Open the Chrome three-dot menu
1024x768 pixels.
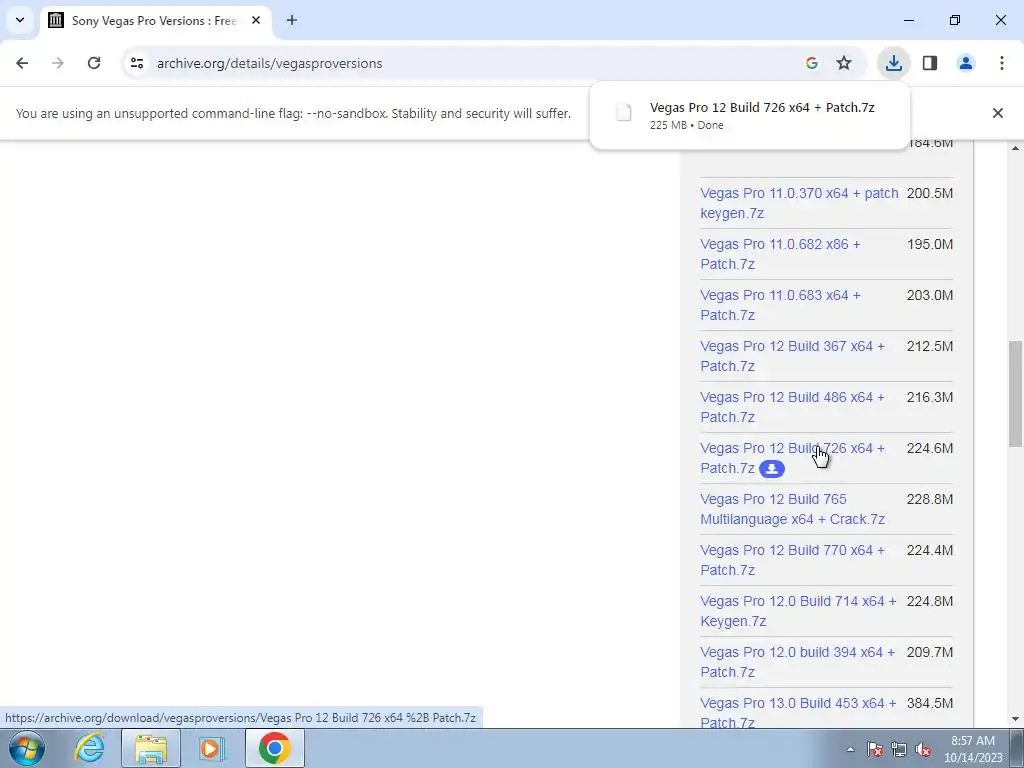tap(1002, 63)
